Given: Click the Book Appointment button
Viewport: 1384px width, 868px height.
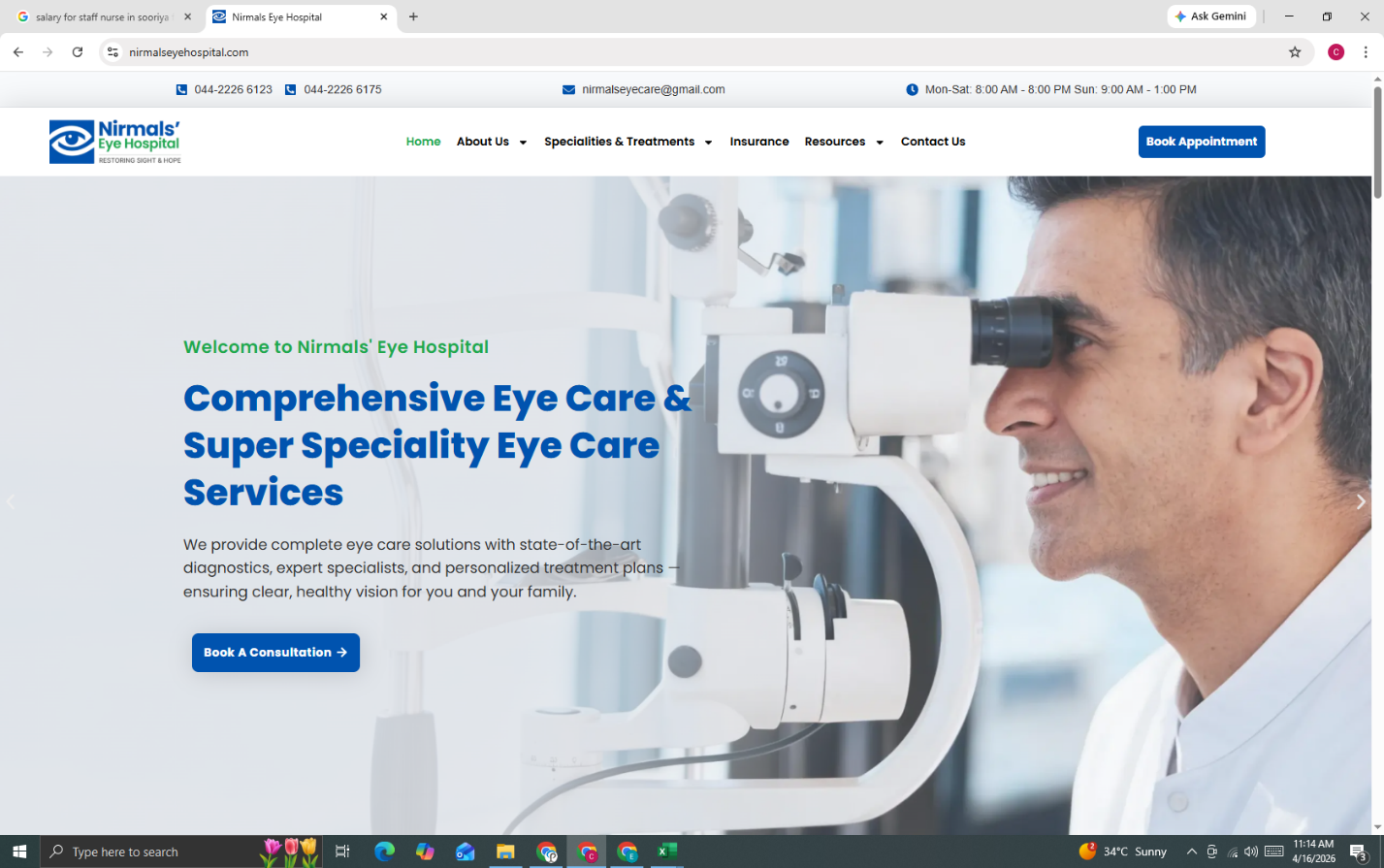Looking at the screenshot, I should tap(1202, 142).
